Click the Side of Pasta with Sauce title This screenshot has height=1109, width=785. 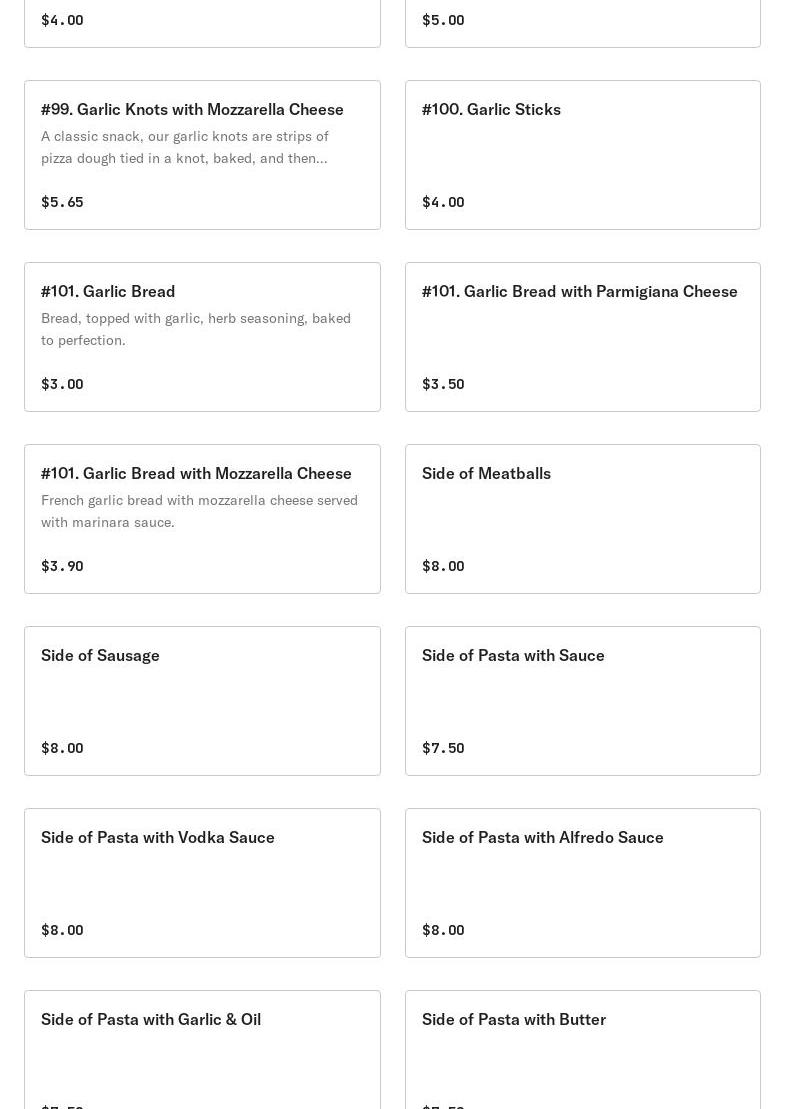tap(513, 655)
